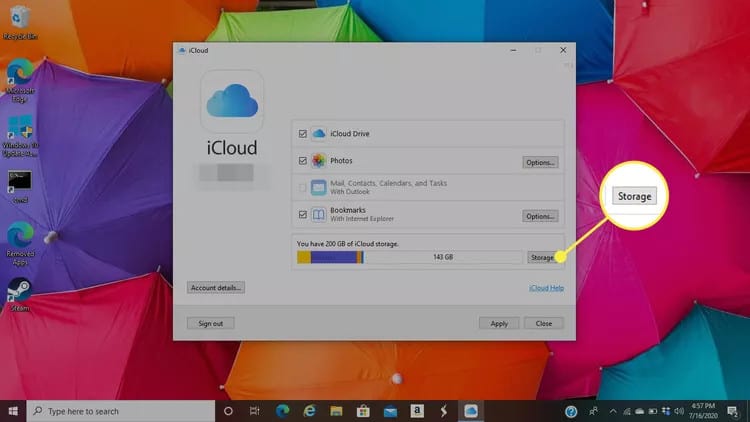Open File Explorer from taskbar
The height and width of the screenshot is (422, 750).
pos(336,411)
